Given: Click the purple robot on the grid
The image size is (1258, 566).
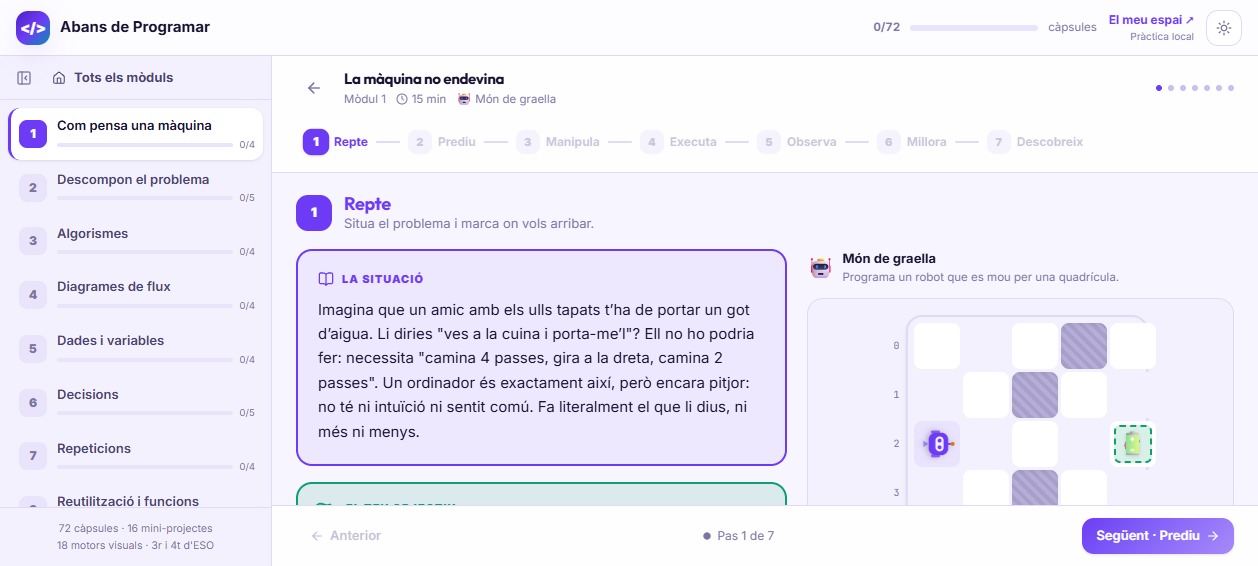Looking at the screenshot, I should point(938,443).
